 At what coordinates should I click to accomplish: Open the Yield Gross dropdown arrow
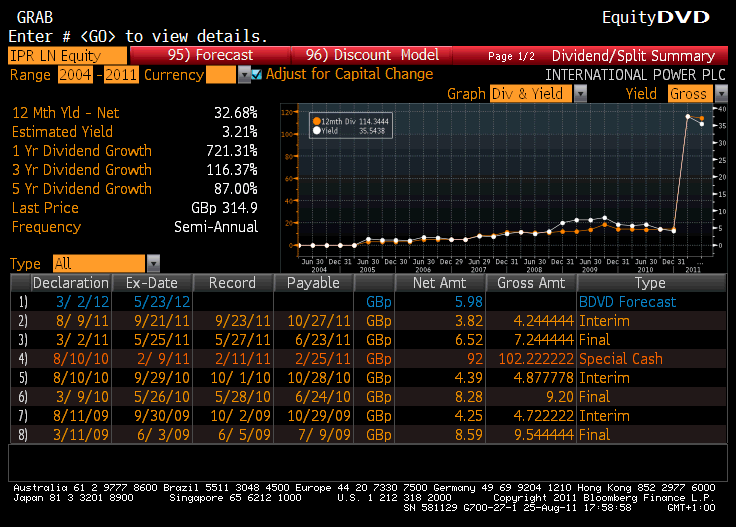pos(721,93)
